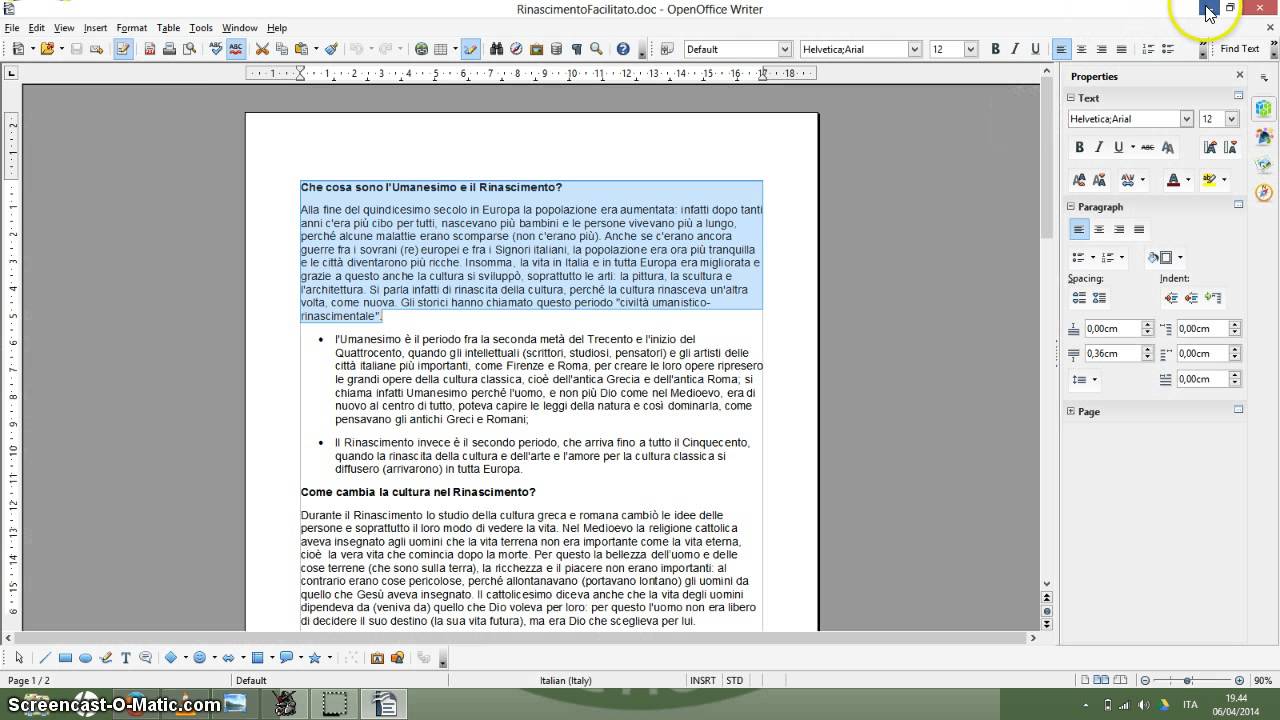Expand the Page panel in sidebar
Screen dimensions: 1280x720
pos(1070,411)
